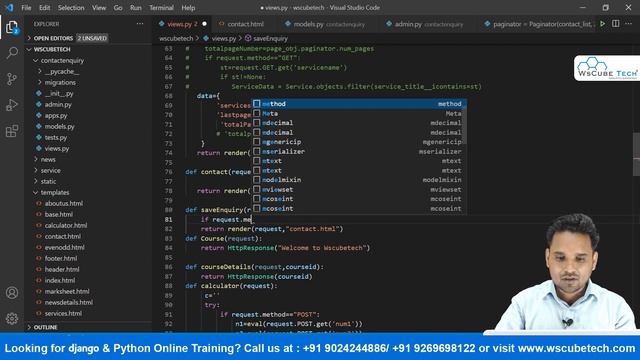Open the Search view in the activity bar
640x360 pixels.
click(12, 53)
